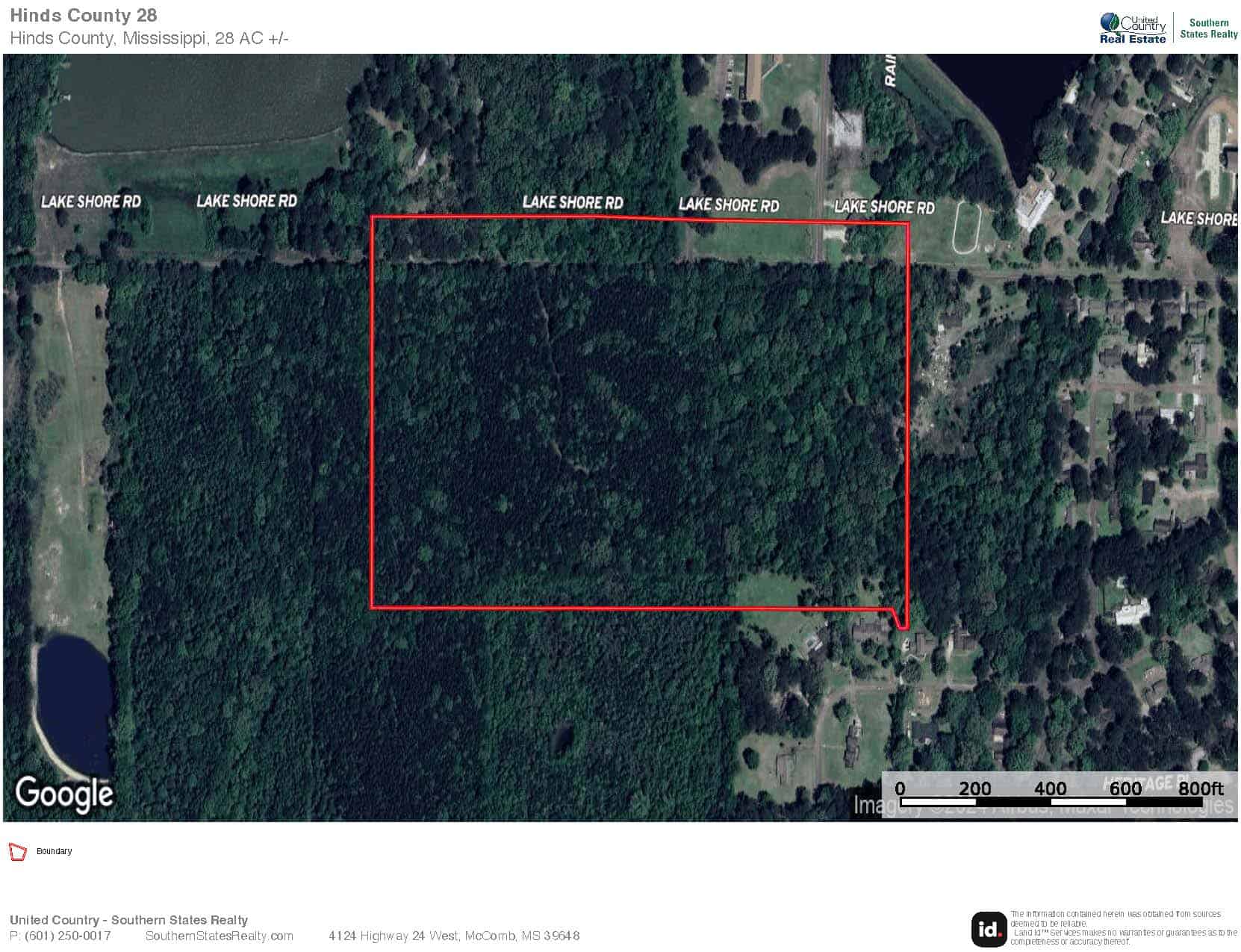This screenshot has width=1241, height=952.
Task: Click the phone number (601) 250-0017
Action: coord(68,936)
